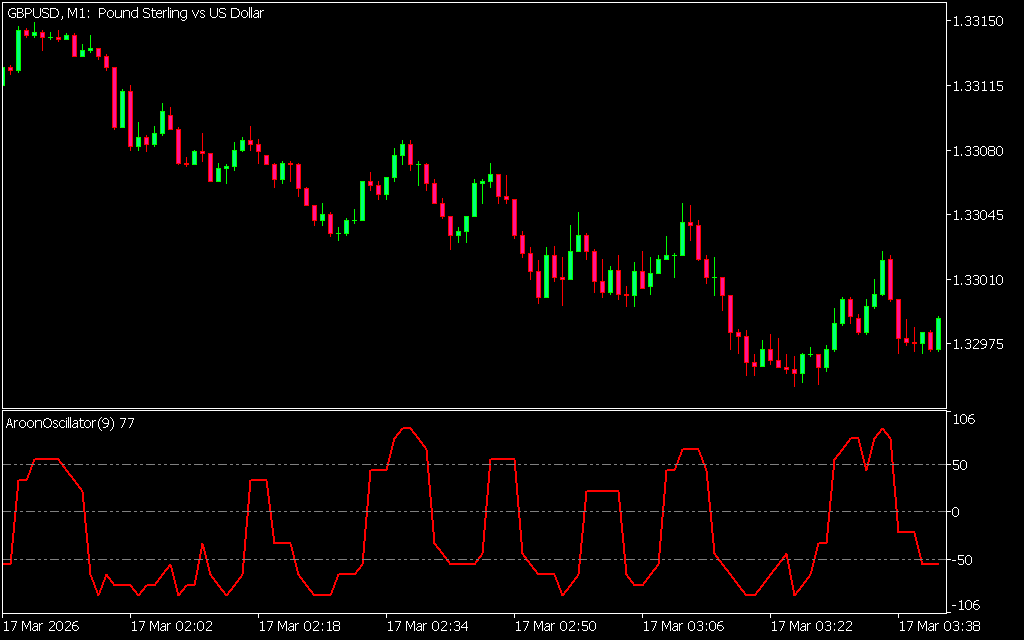The height and width of the screenshot is (640, 1024).
Task: Click the 17 Mar 02:34 time label
Action: point(428,626)
